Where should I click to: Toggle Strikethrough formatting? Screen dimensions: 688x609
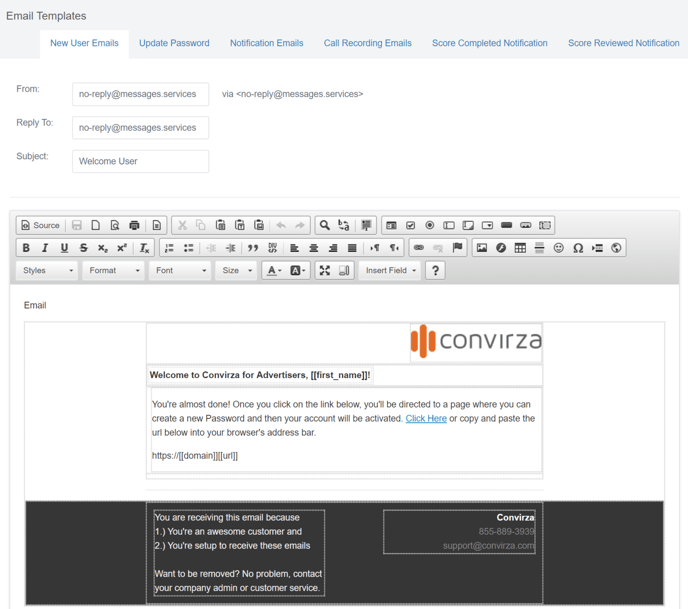(83, 248)
